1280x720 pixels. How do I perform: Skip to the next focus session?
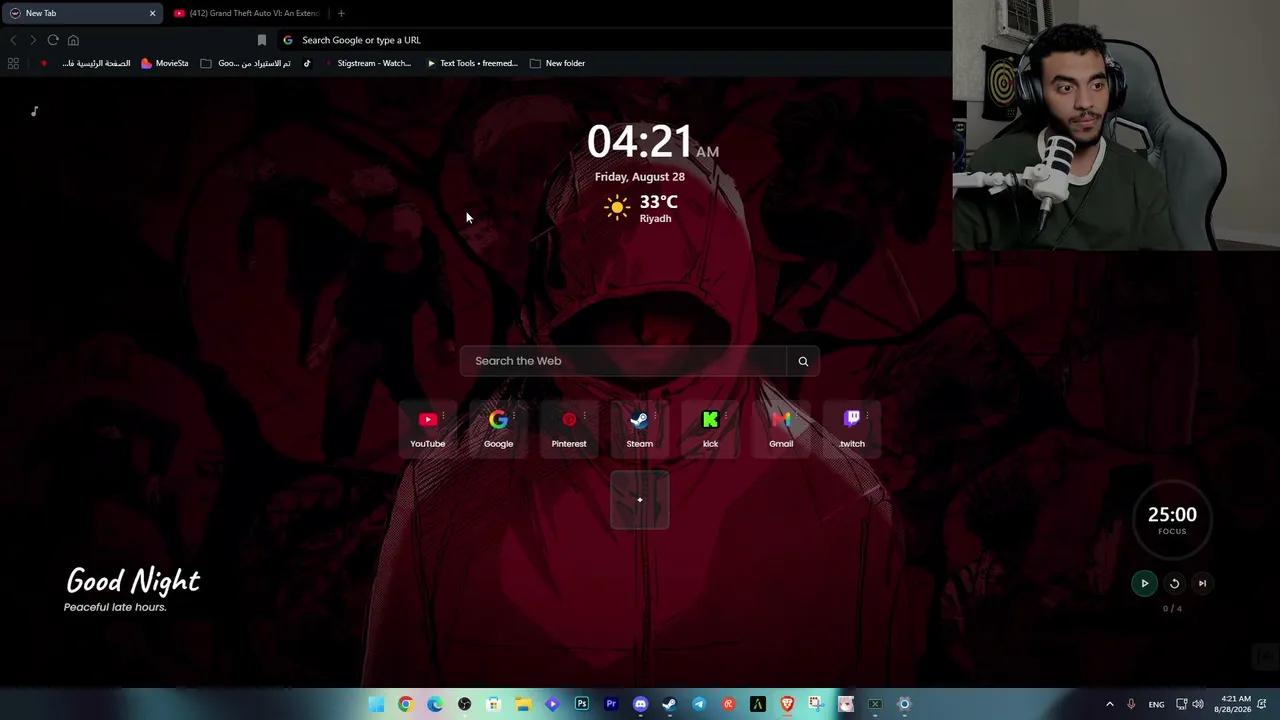[1202, 583]
